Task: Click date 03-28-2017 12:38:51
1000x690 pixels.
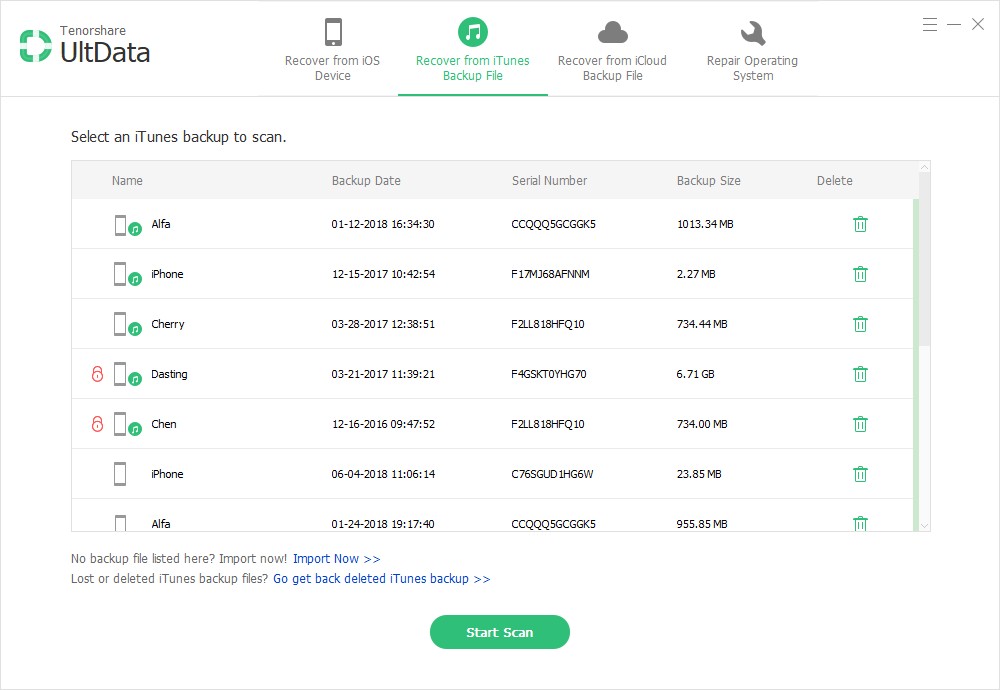Action: point(383,324)
